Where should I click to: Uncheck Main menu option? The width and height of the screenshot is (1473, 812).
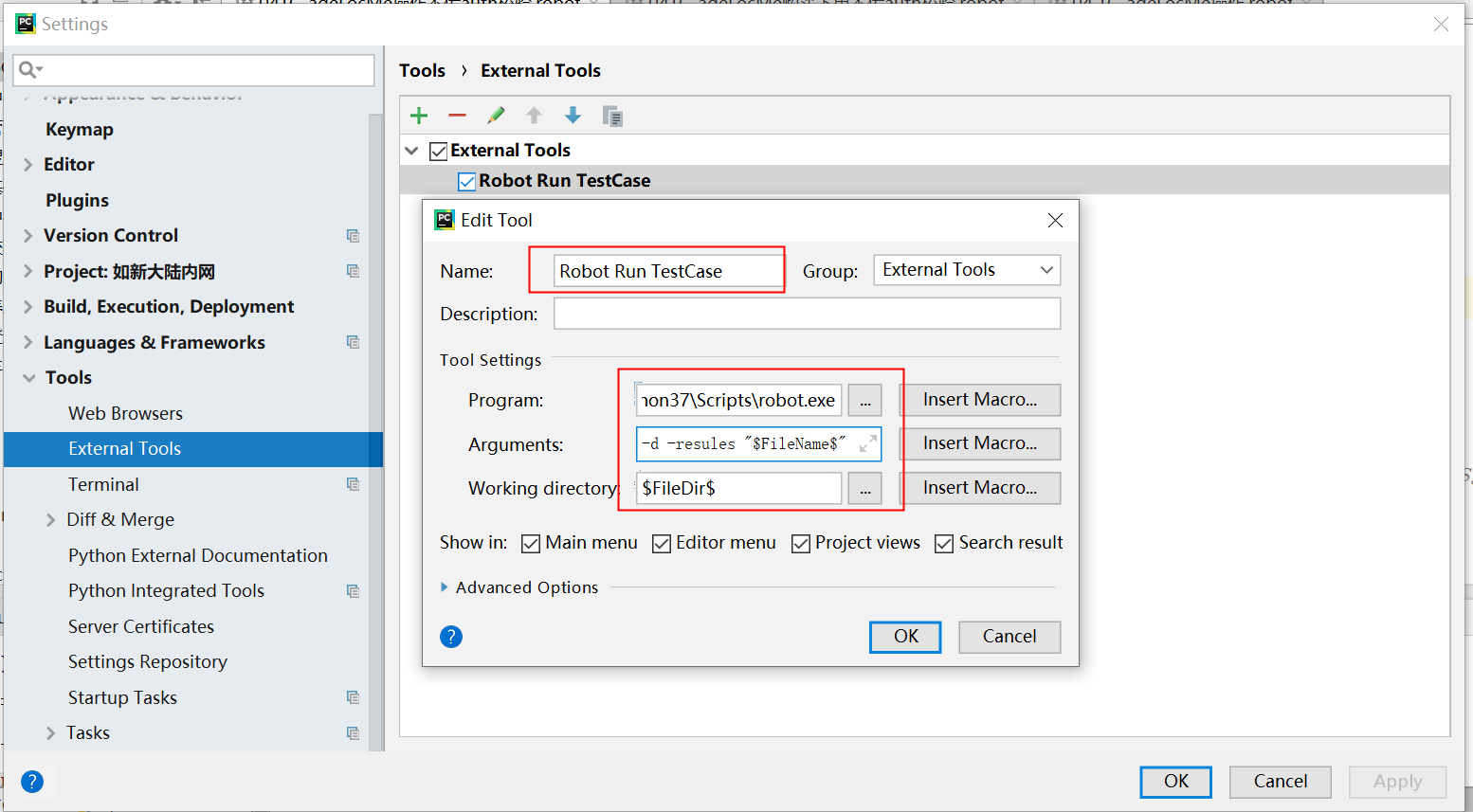[531, 543]
